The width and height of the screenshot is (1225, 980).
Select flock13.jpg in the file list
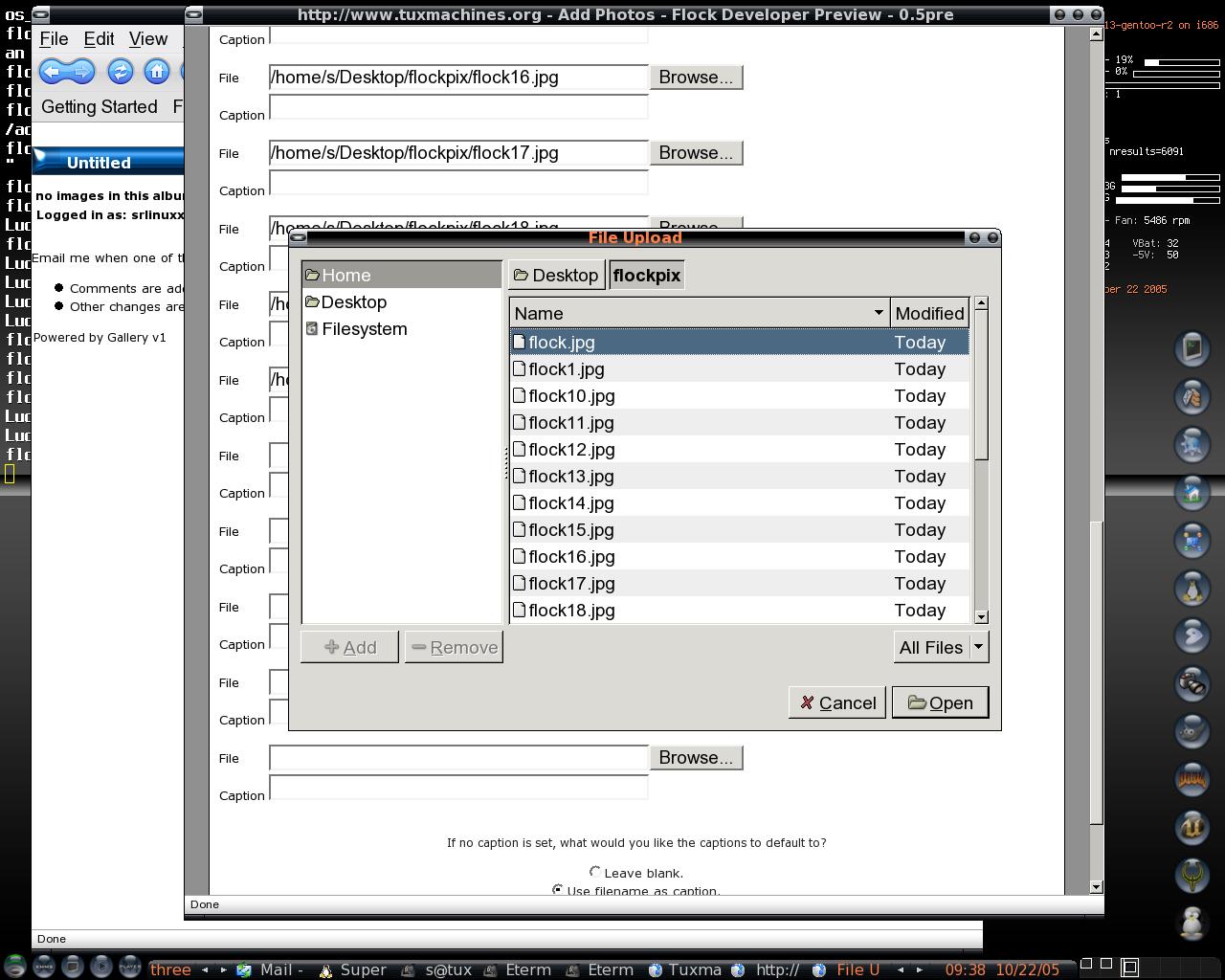tap(740, 476)
